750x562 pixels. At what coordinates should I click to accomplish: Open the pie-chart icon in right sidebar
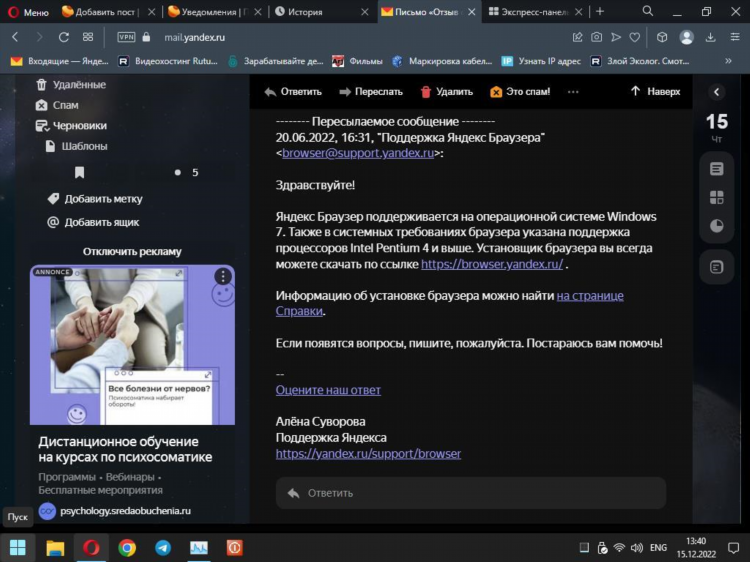[x=717, y=226]
